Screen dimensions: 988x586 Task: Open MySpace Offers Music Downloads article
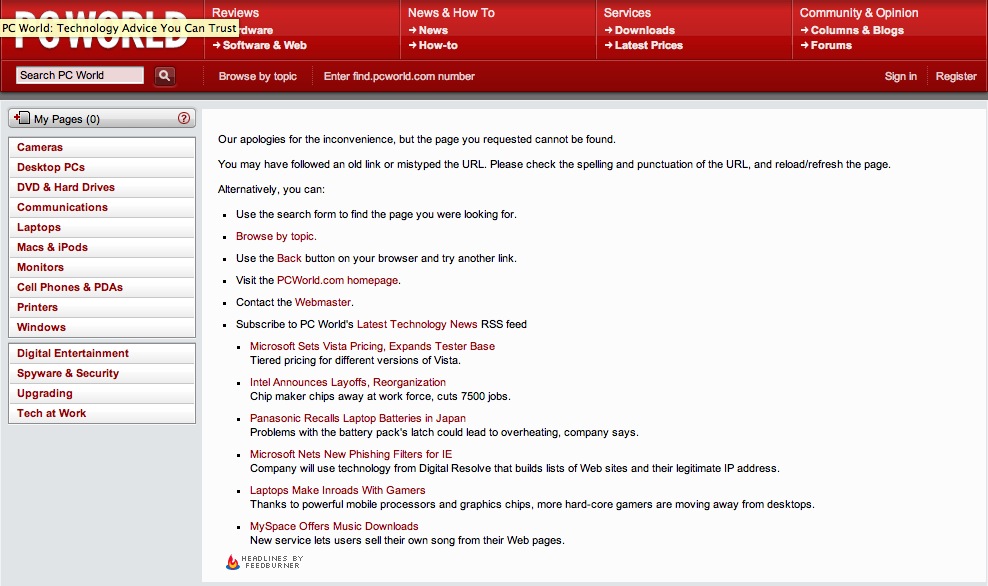[x=334, y=526]
